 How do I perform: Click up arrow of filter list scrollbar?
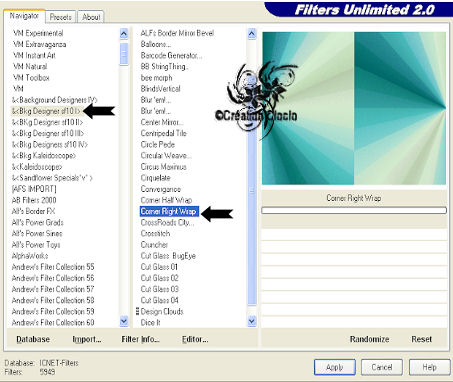tap(252, 34)
